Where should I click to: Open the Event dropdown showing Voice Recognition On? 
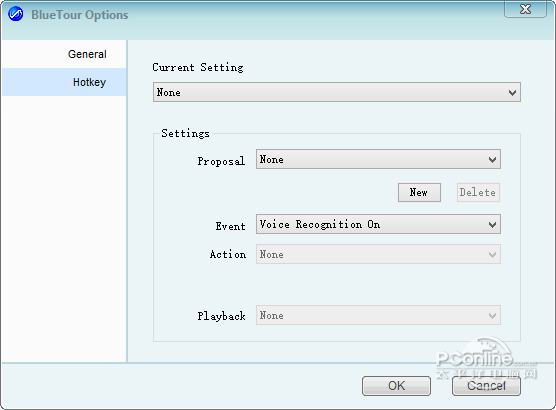click(x=378, y=224)
